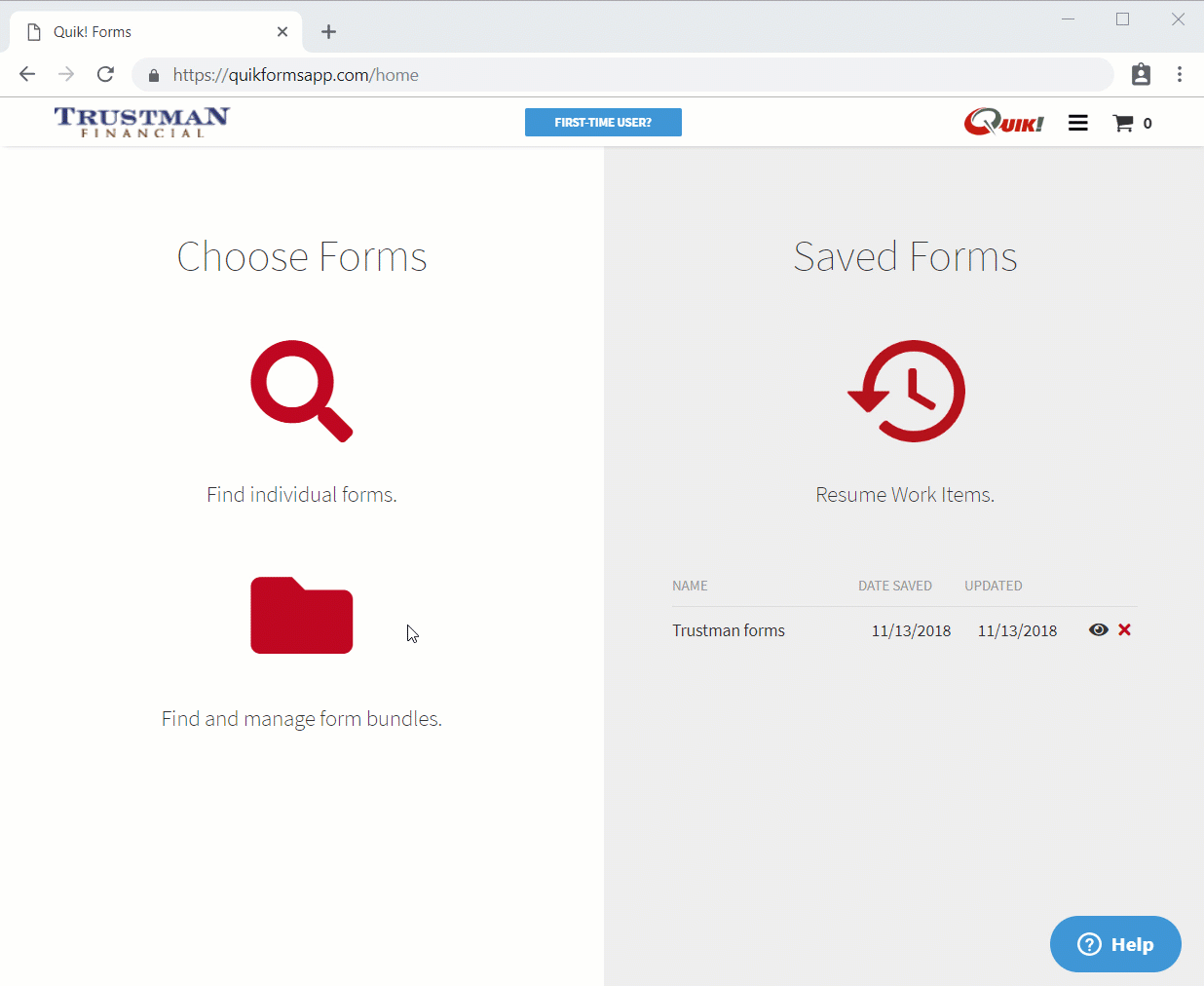
Task: Click the Choose Forms heading
Action: (x=302, y=257)
